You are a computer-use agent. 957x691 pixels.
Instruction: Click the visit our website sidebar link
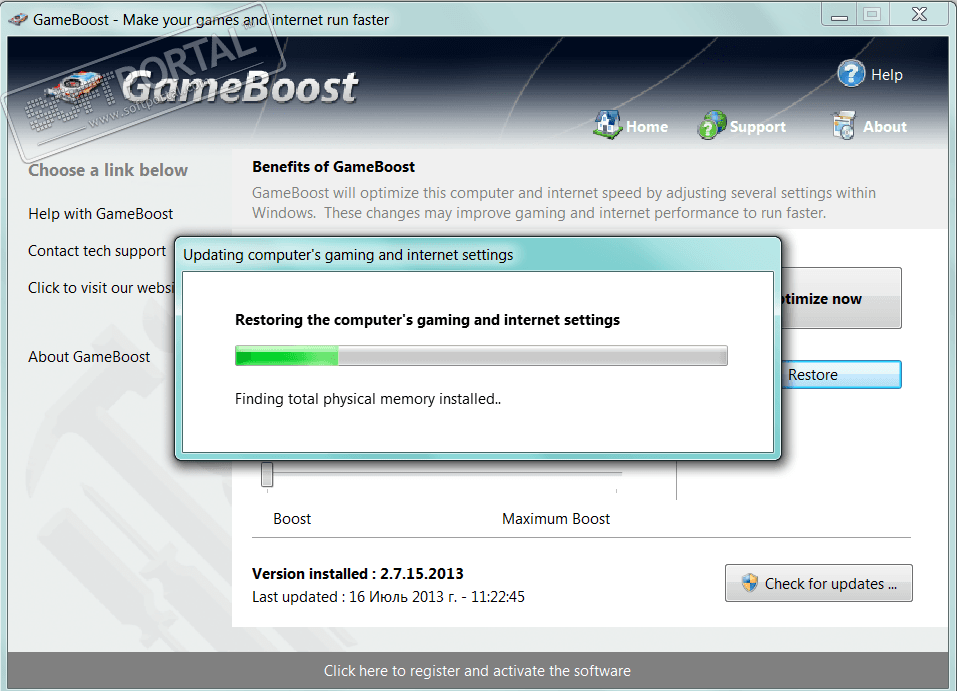(x=101, y=288)
